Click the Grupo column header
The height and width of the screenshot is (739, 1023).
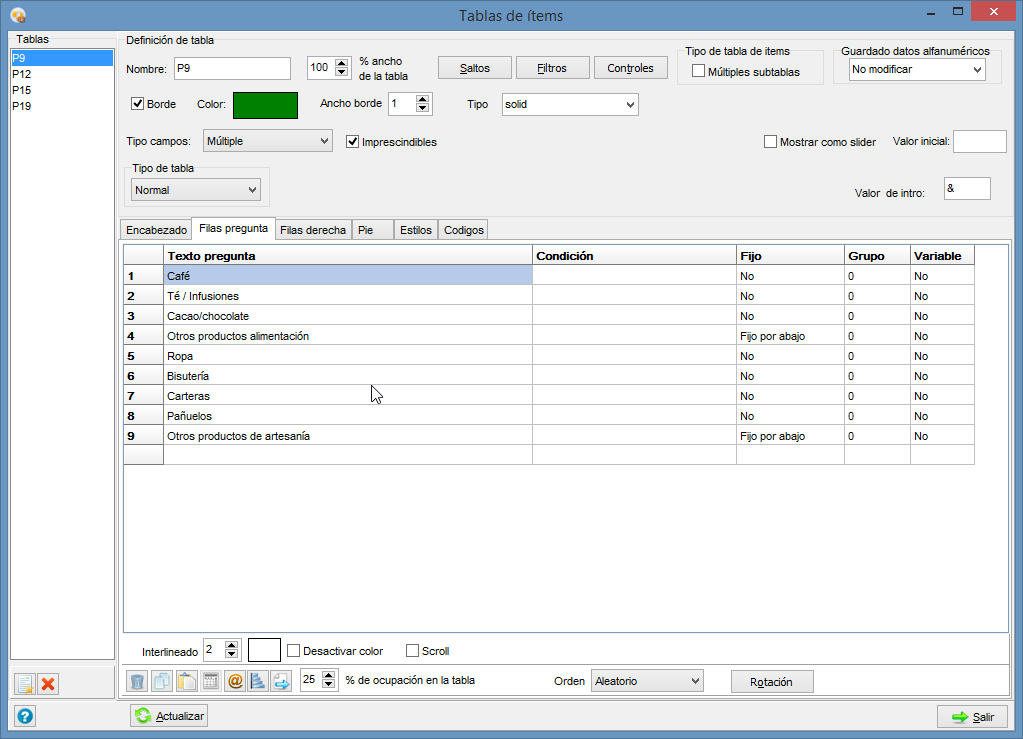click(x=877, y=256)
